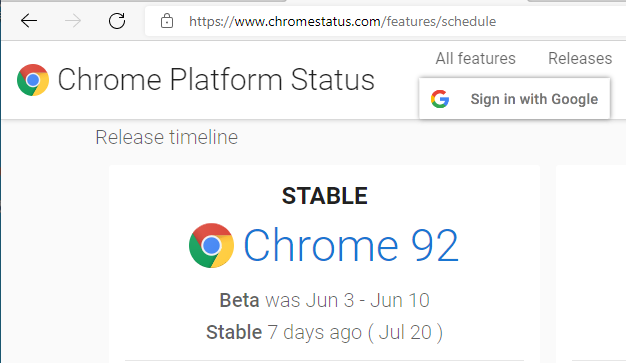626x363 pixels.
Task: Select the next release card at right edge
Action: click(591, 264)
